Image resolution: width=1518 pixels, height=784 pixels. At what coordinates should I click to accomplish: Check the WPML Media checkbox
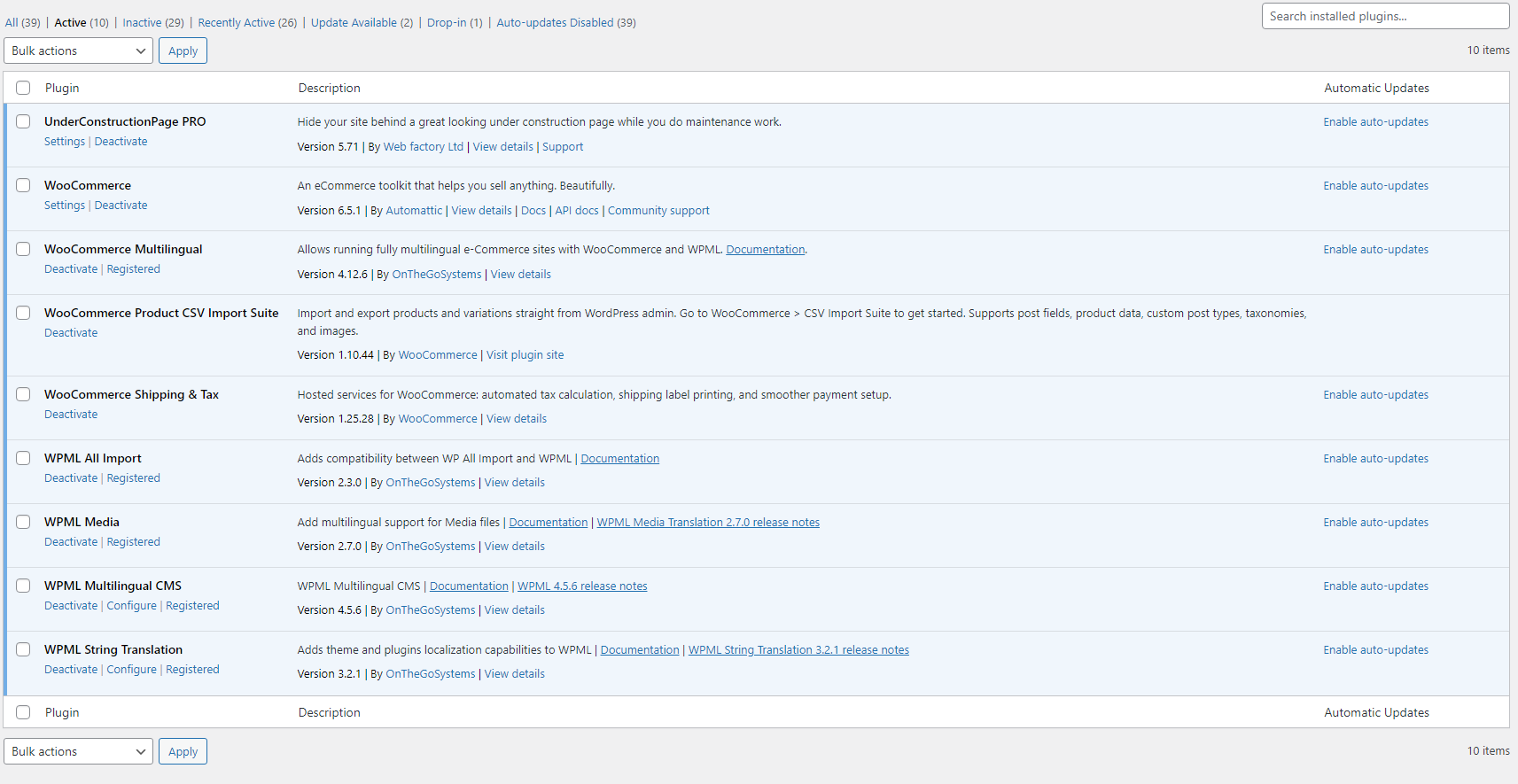tap(23, 522)
